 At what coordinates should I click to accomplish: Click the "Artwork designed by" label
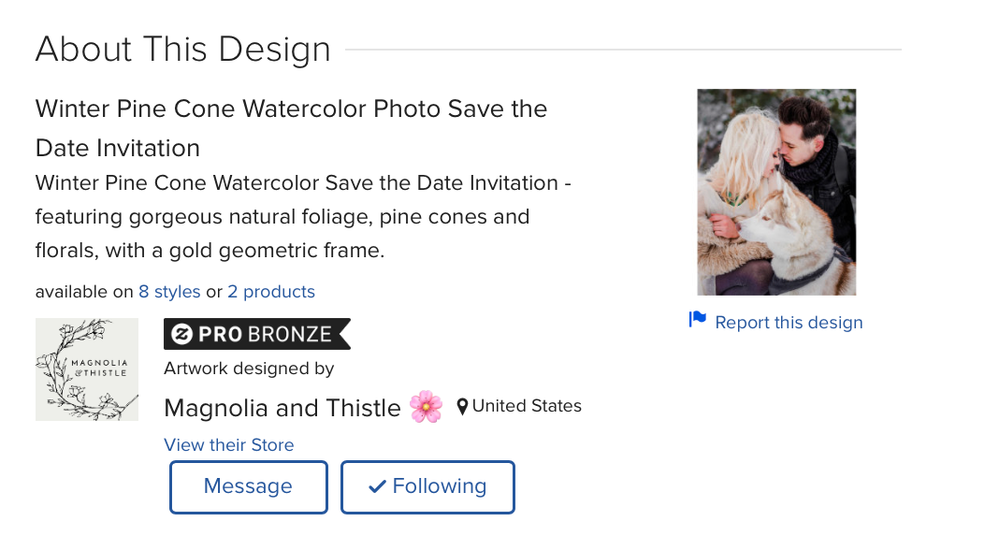[249, 368]
